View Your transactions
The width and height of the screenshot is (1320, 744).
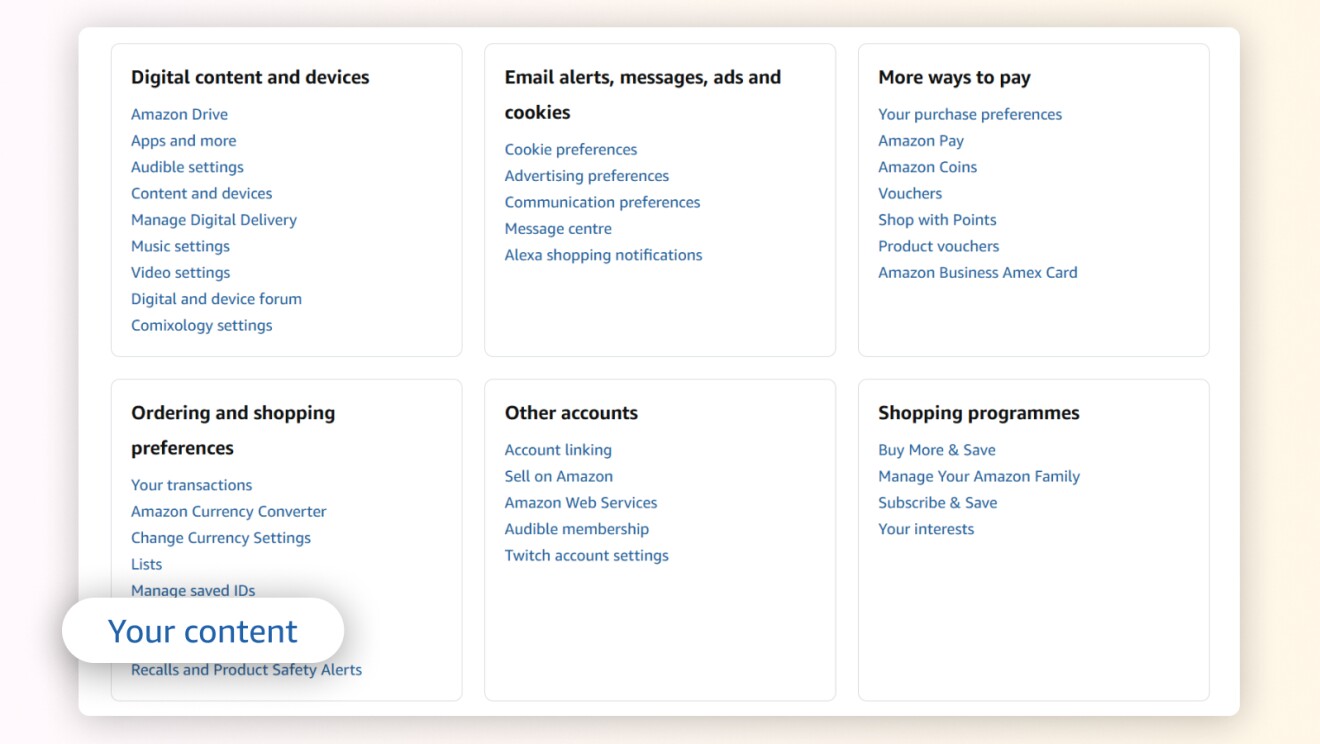click(x=191, y=485)
